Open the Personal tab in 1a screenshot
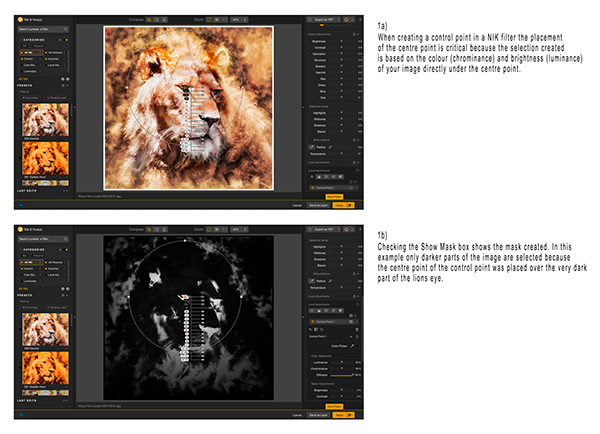 (x=38, y=46)
